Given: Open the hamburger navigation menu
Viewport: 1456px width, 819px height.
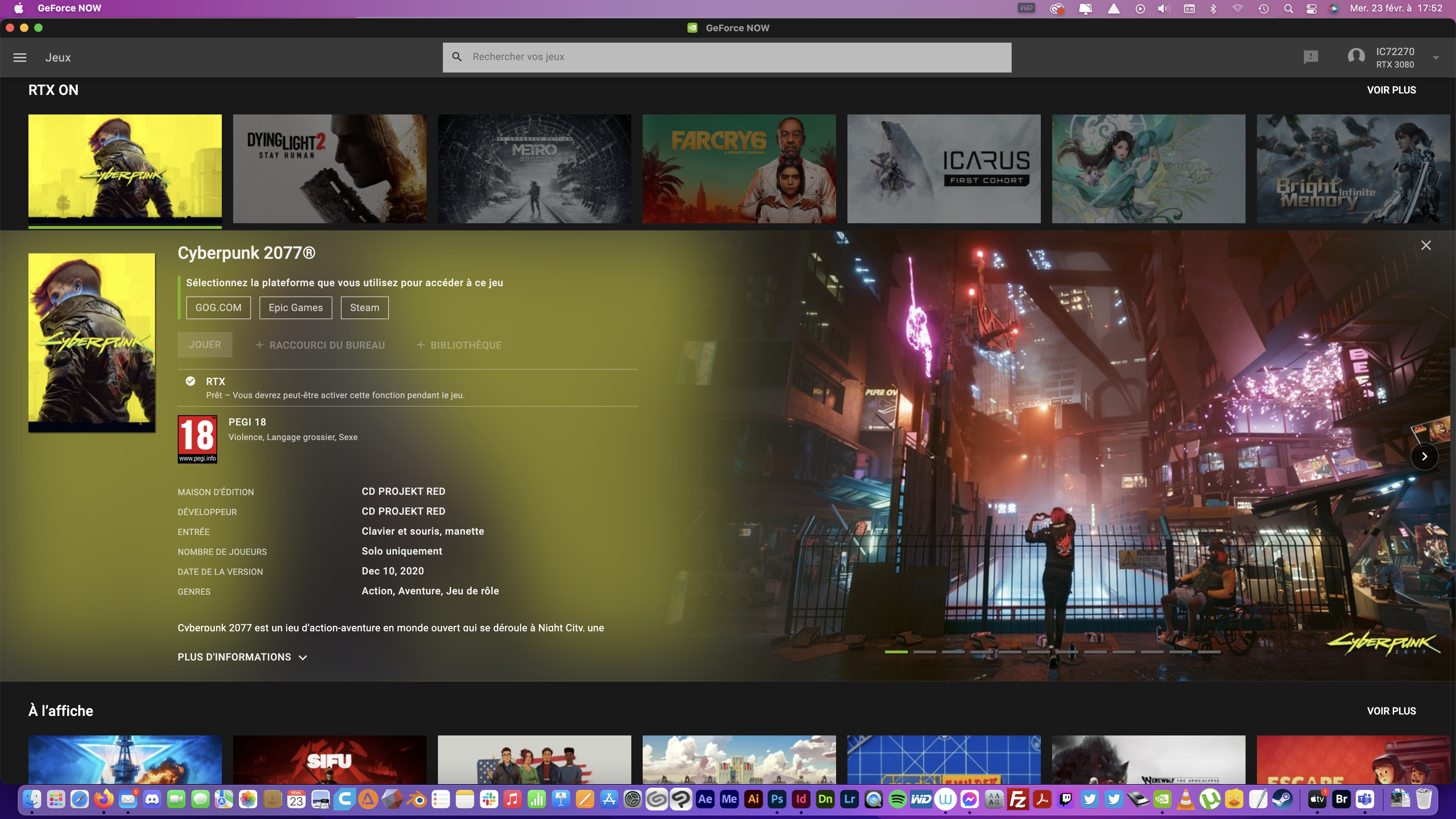Looking at the screenshot, I should (20, 58).
